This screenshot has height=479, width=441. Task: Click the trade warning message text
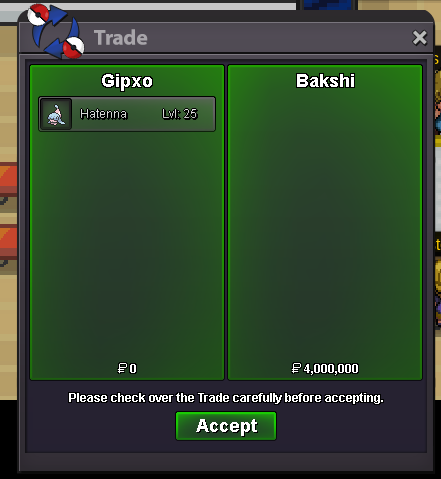[226, 398]
